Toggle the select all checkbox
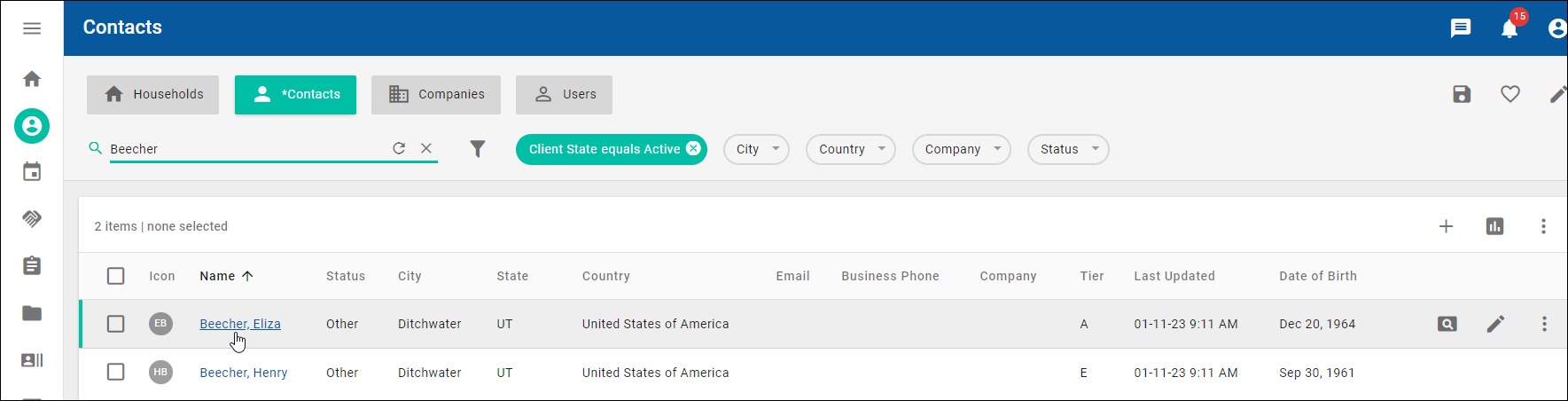The height and width of the screenshot is (401, 1568). pyautogui.click(x=116, y=276)
